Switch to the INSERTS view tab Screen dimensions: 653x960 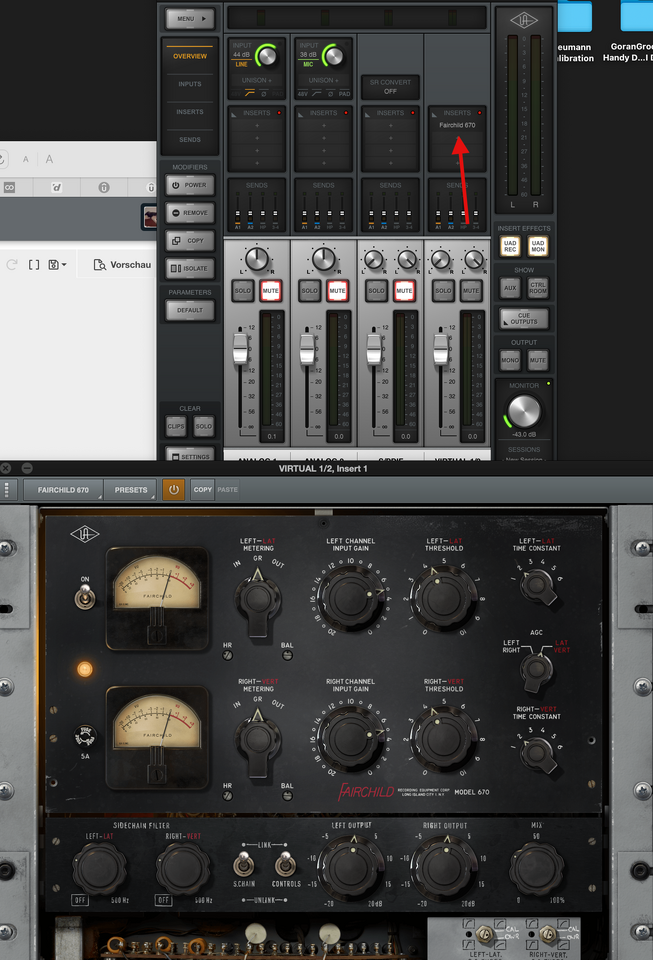click(x=190, y=112)
